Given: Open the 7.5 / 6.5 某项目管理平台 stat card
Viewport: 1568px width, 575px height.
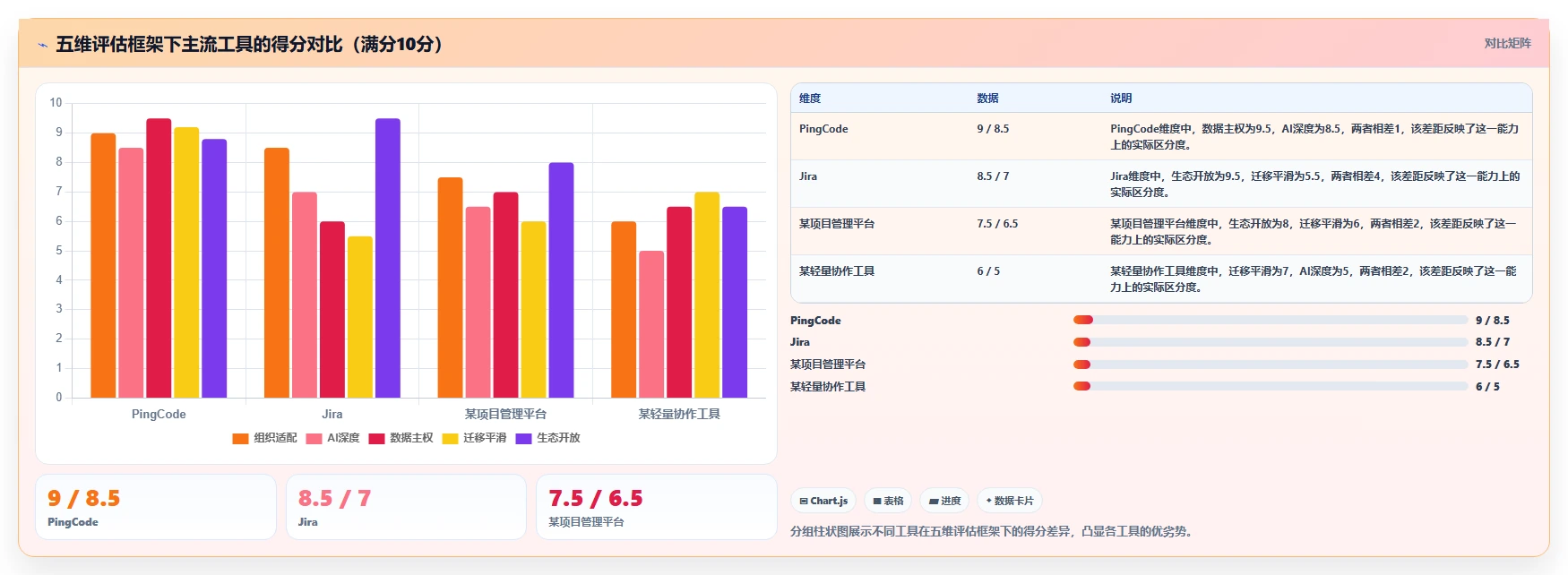Looking at the screenshot, I should click(x=657, y=507).
